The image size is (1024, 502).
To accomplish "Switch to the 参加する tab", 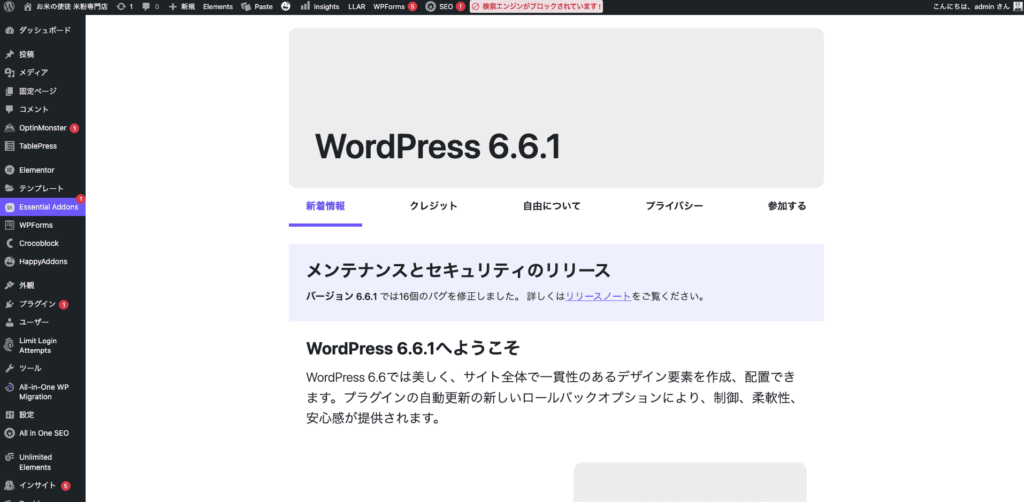I will [787, 206].
